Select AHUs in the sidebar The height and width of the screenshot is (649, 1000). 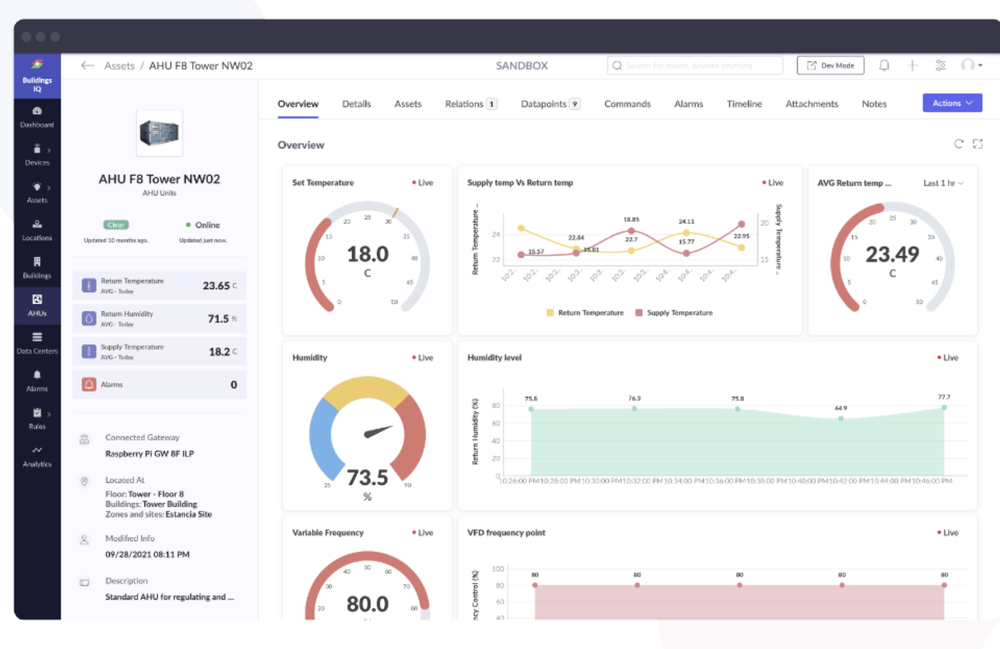(x=37, y=305)
